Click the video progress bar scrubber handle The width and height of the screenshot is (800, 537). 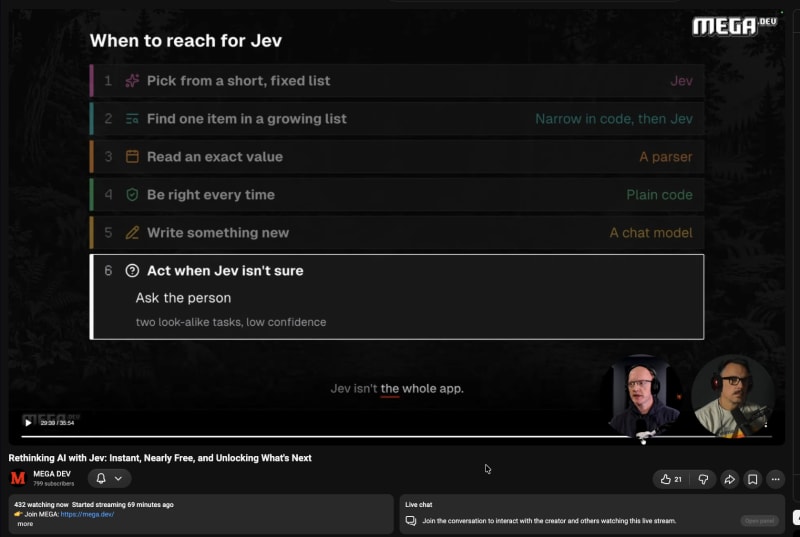[643, 442]
